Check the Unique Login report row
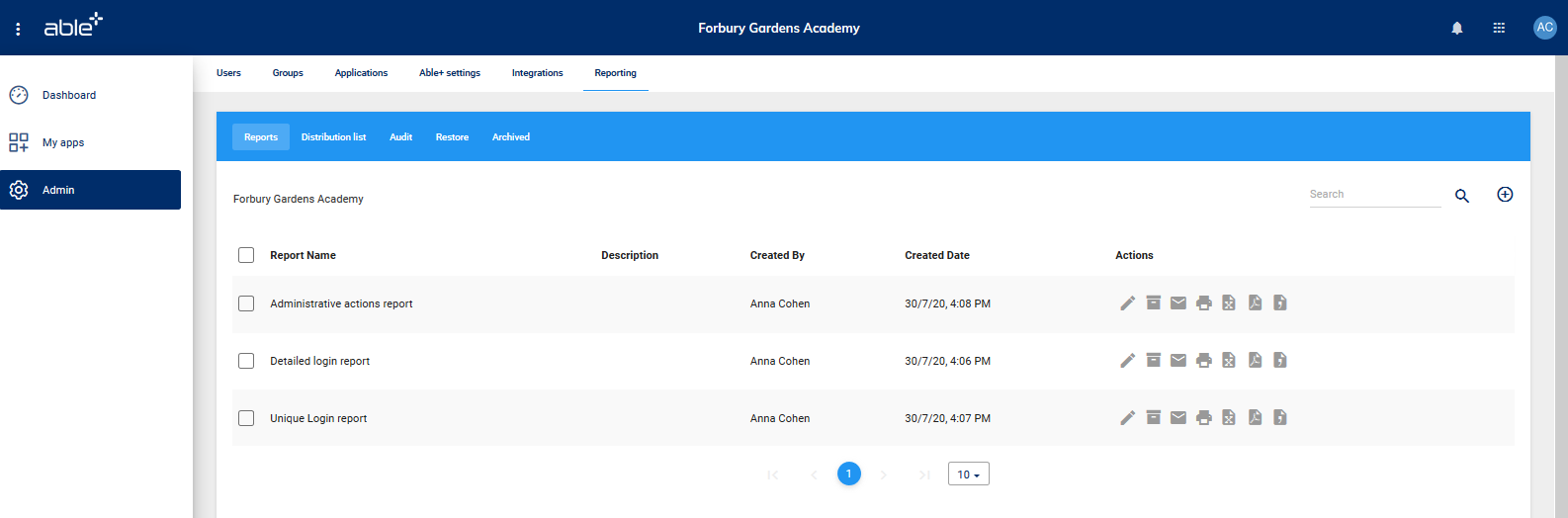The image size is (1568, 518). (246, 418)
